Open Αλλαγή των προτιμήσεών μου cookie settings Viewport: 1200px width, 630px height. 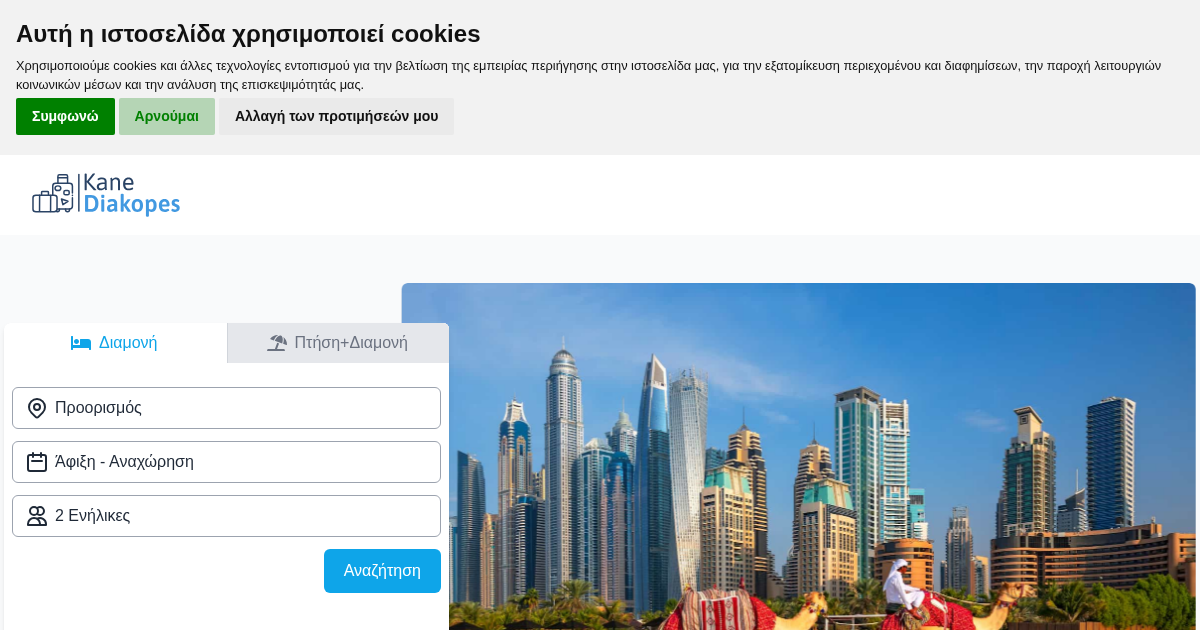point(336,116)
